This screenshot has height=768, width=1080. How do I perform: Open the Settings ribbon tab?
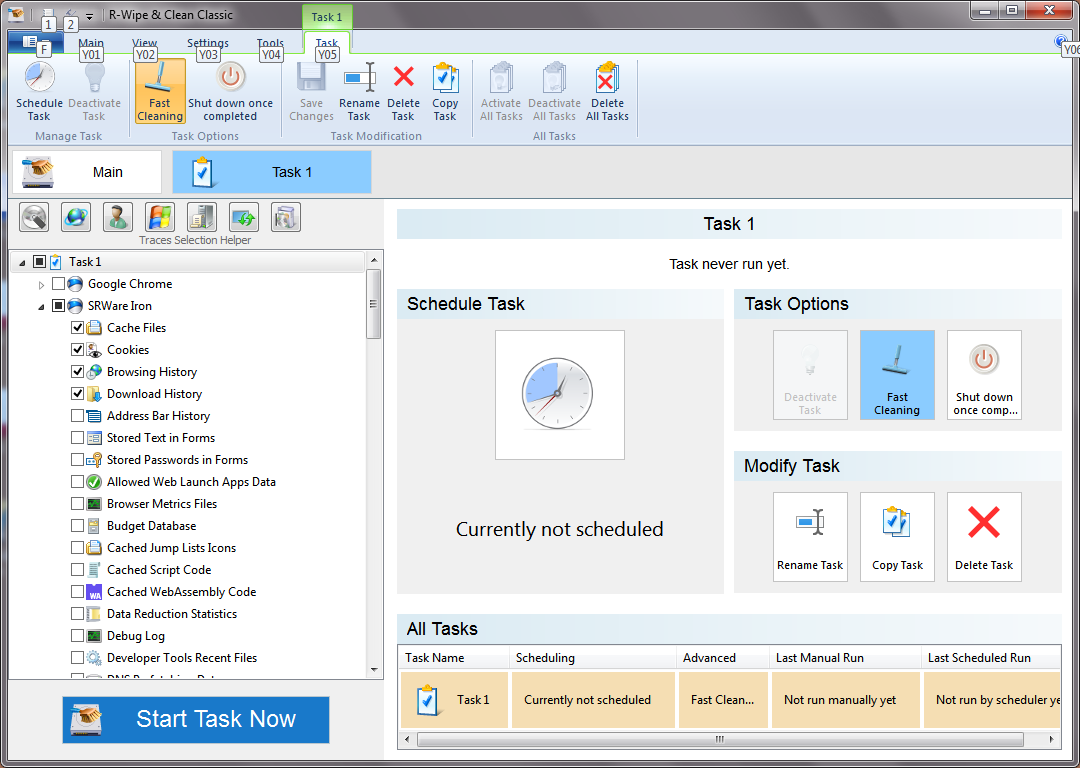coord(207,43)
